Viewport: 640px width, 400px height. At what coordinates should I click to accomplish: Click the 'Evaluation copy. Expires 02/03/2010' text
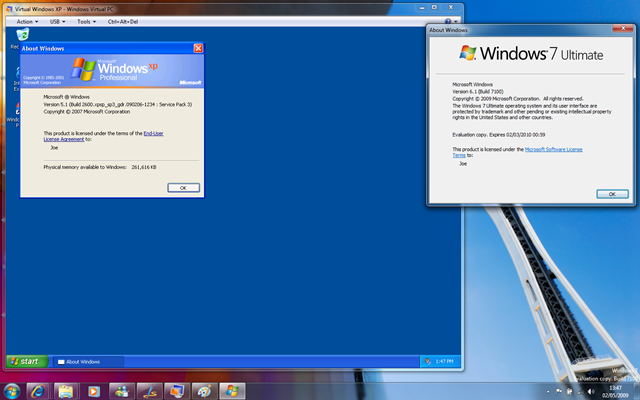coord(498,135)
